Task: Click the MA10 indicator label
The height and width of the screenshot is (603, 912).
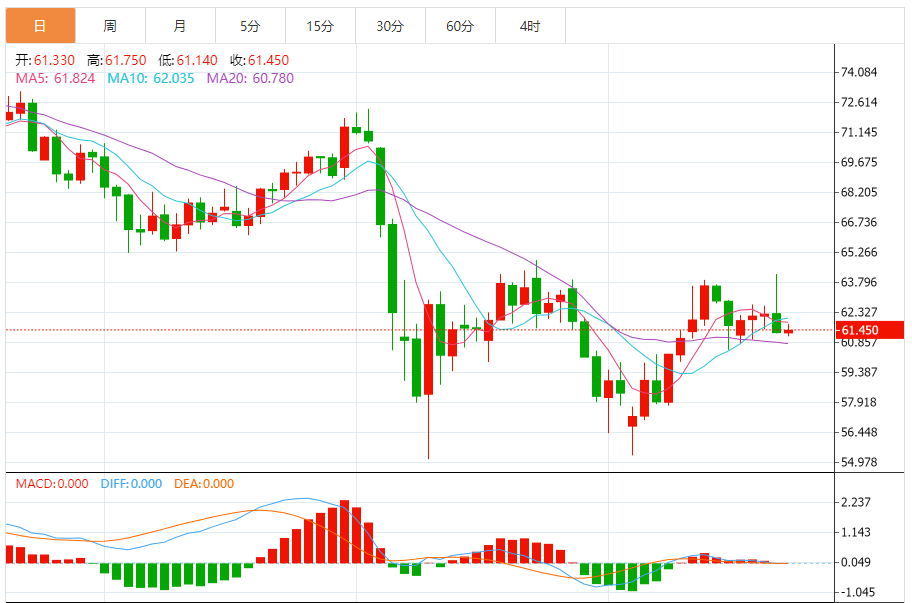Action: (151, 79)
